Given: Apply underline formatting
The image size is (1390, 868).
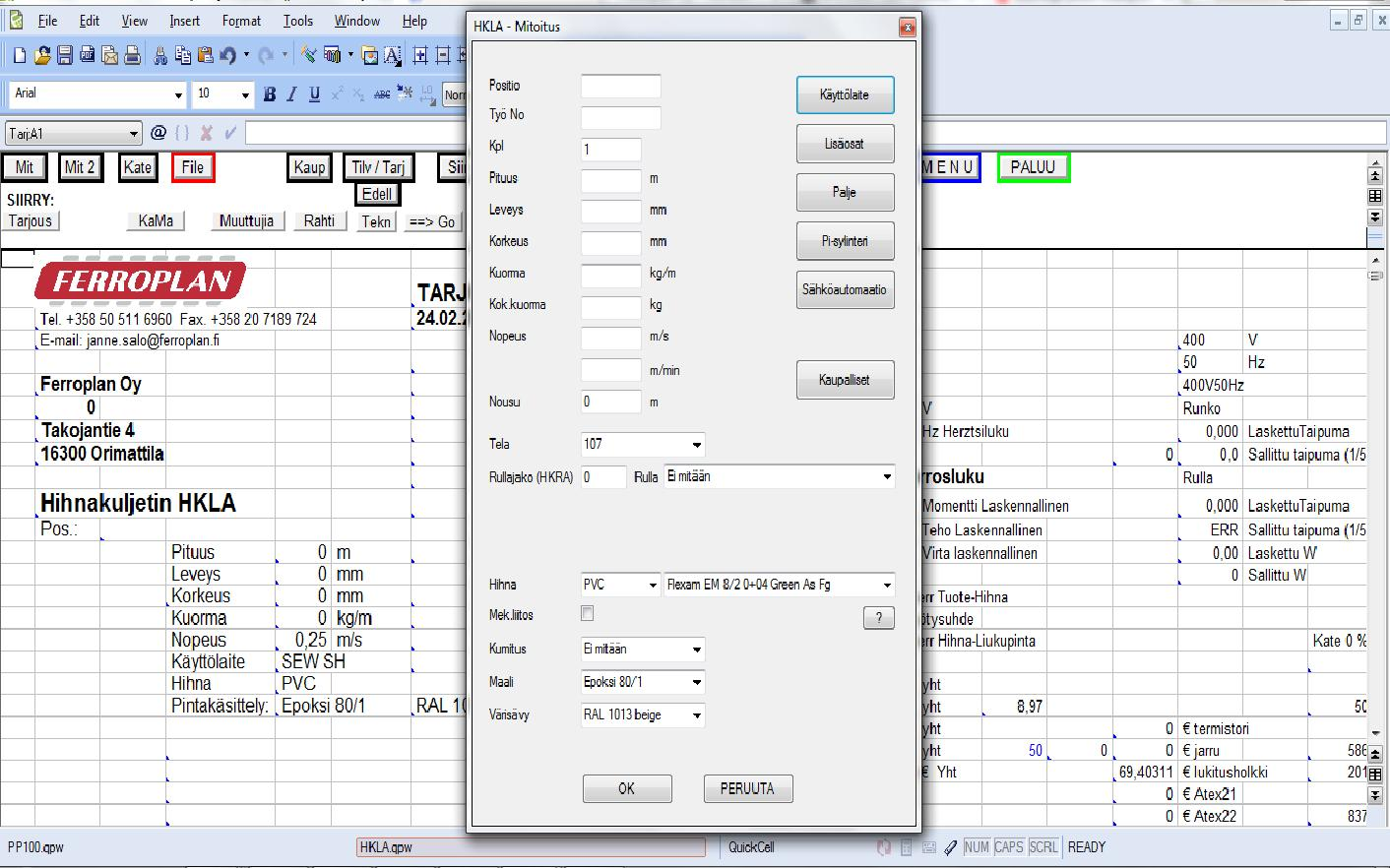Looking at the screenshot, I should click(314, 94).
